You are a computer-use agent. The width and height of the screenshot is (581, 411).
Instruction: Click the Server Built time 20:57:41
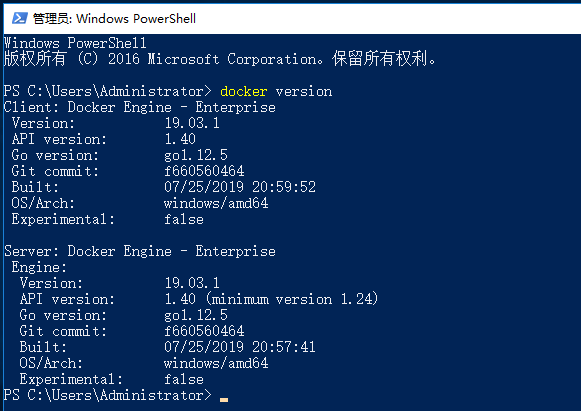[x=284, y=347]
